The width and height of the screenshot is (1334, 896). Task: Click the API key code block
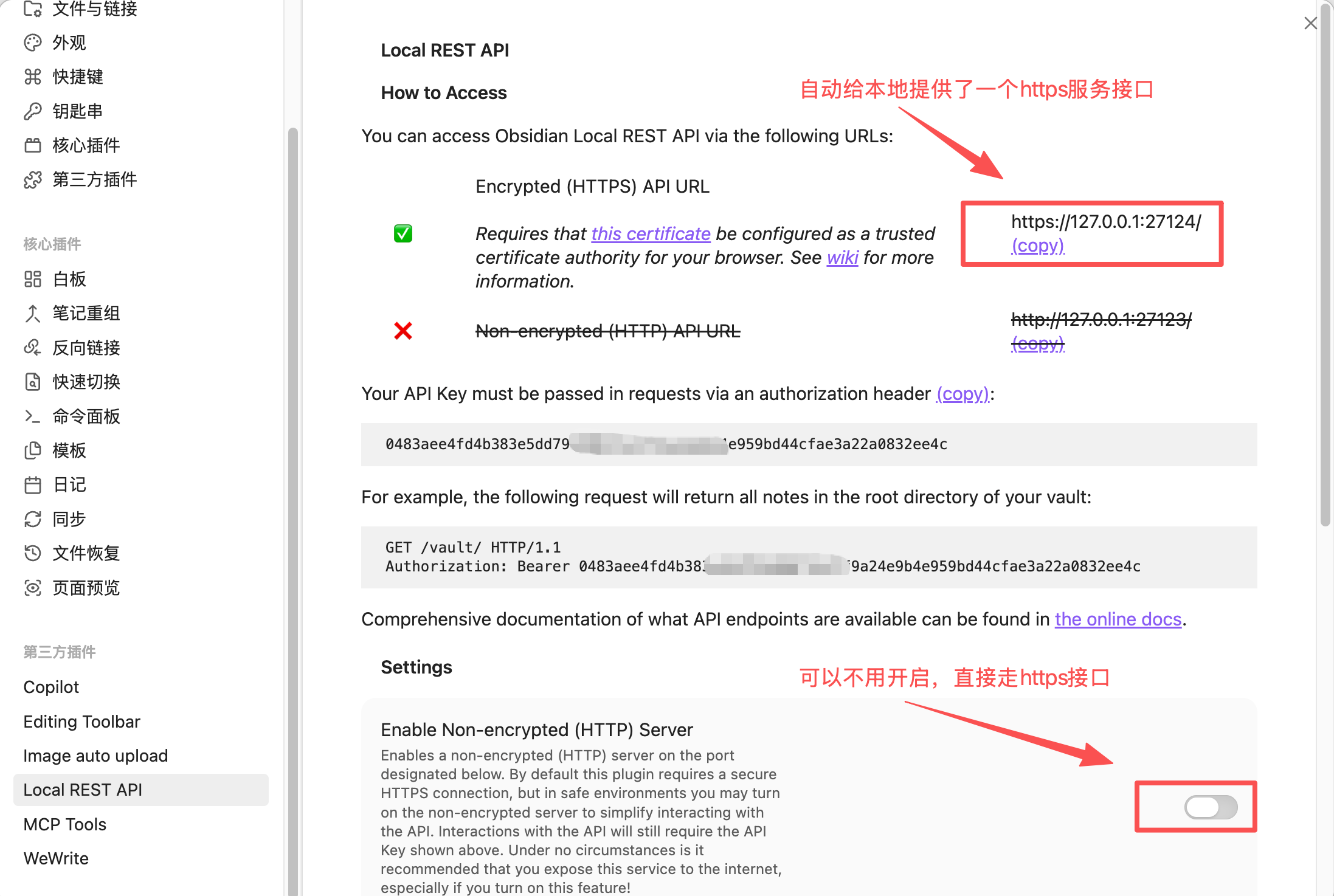pos(809,444)
